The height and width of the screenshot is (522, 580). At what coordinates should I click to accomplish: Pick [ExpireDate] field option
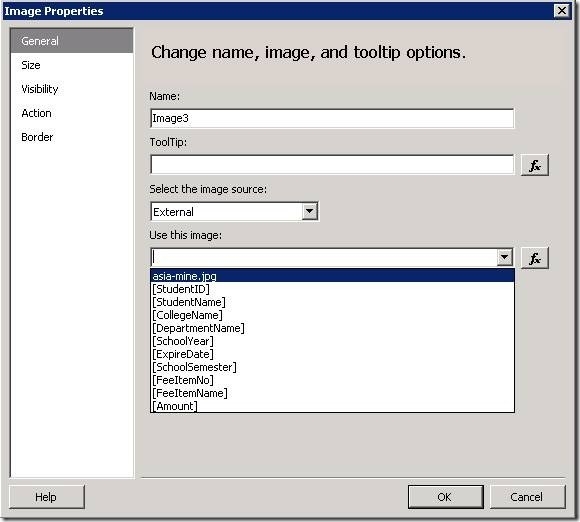(x=332, y=354)
